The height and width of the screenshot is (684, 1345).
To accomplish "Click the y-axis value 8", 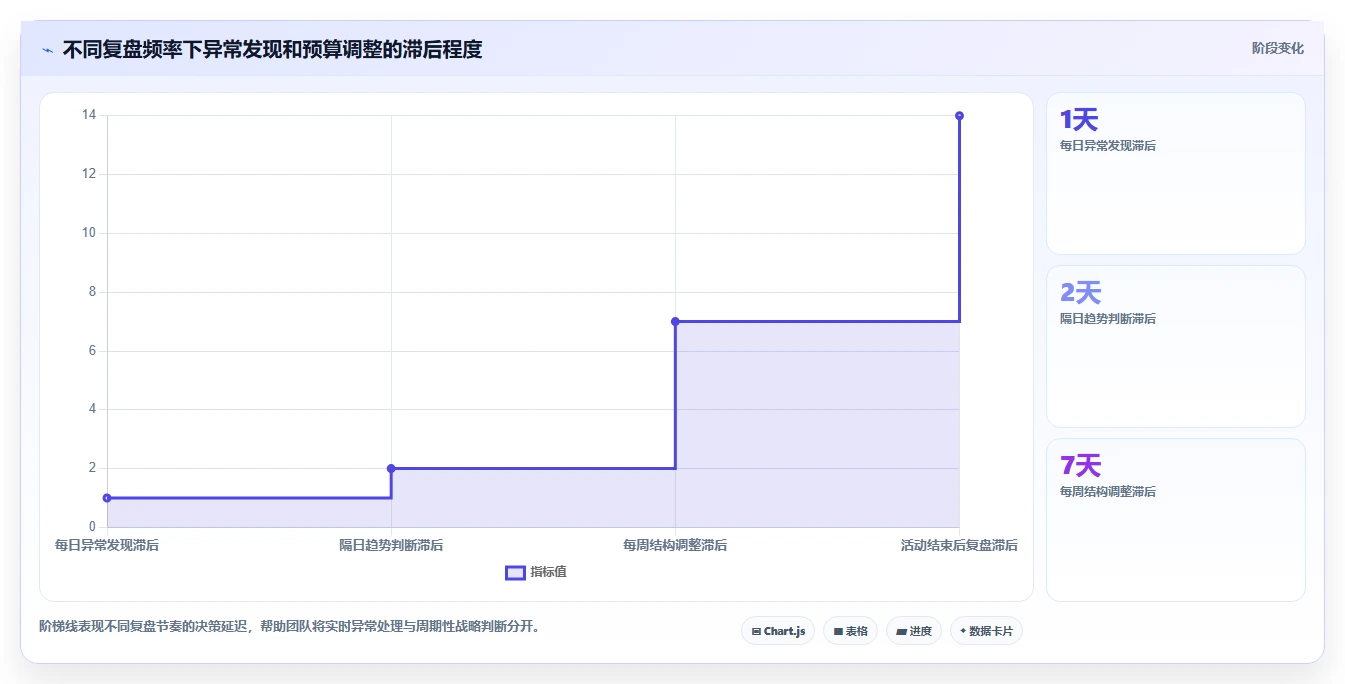I will tap(92, 292).
